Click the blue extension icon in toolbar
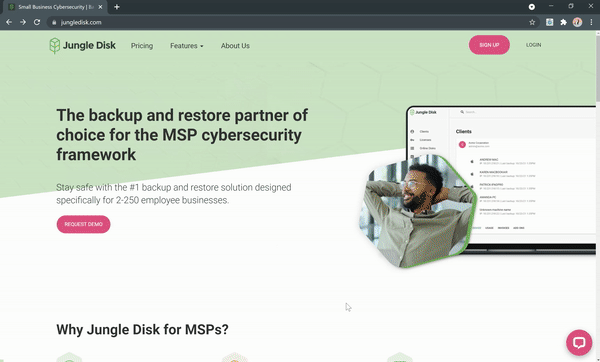600x362 pixels. pos(549,22)
